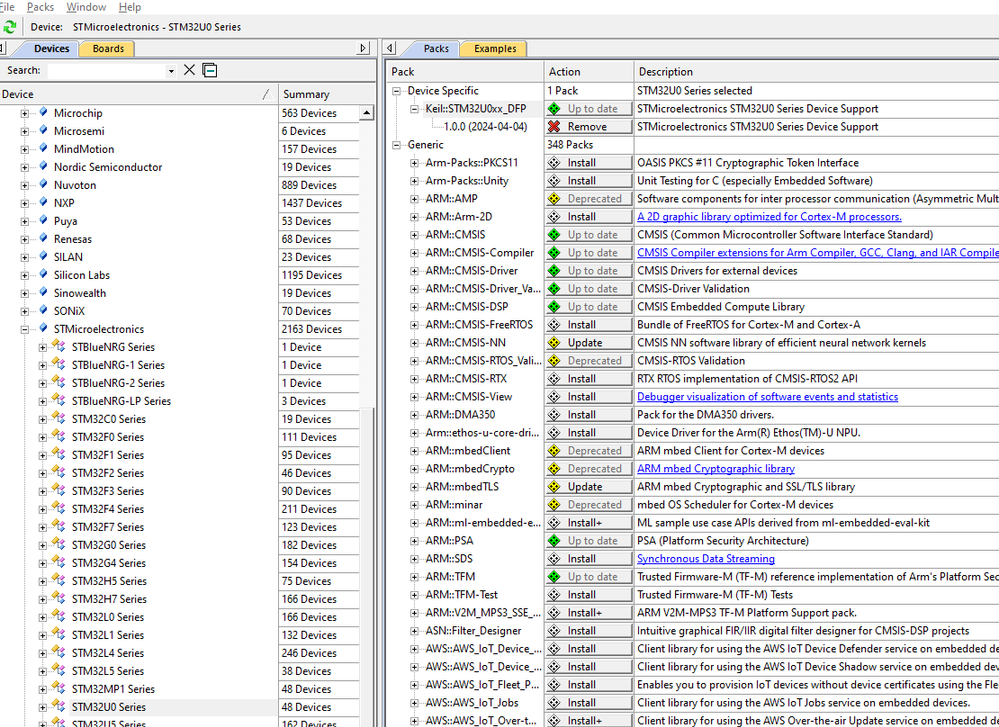This screenshot has width=999, height=727.
Task: Click the left arrow beside the Packs tab
Action: coord(391,48)
